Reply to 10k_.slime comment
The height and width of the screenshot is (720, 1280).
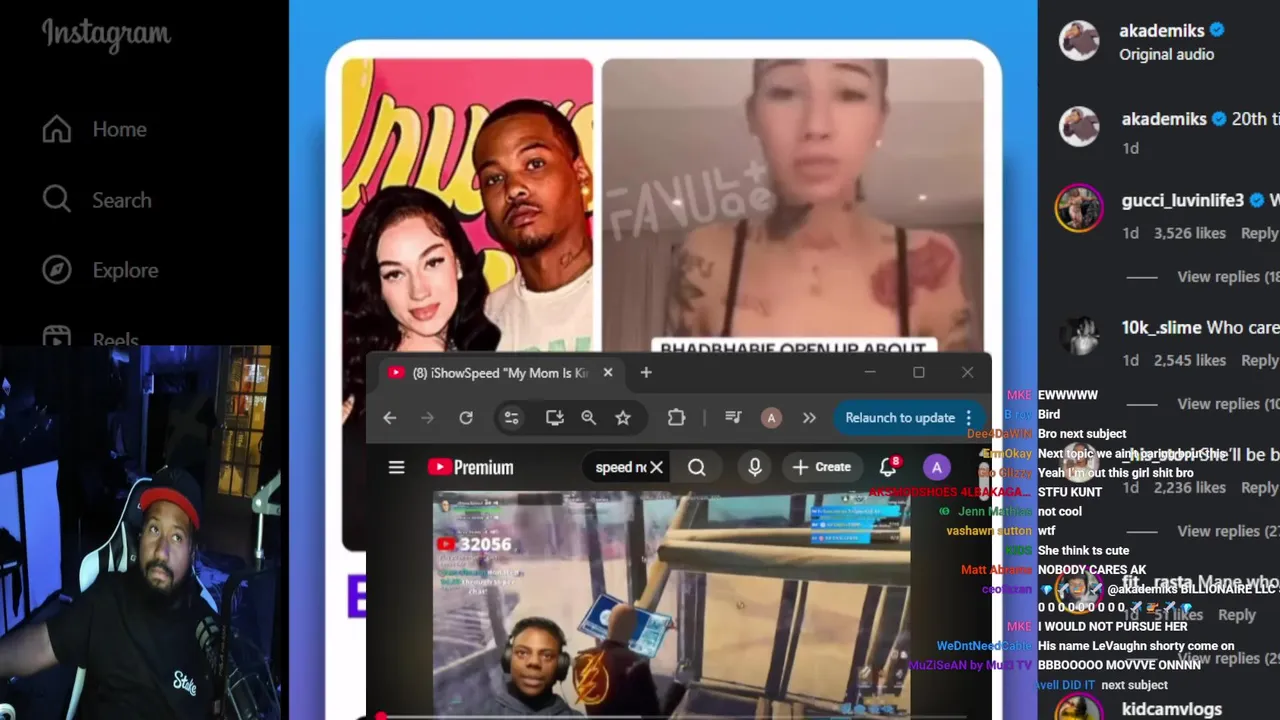pyautogui.click(x=1259, y=360)
